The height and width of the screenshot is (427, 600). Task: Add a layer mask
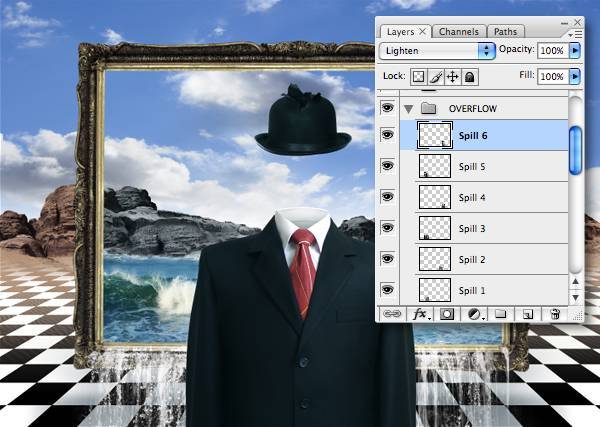(447, 315)
